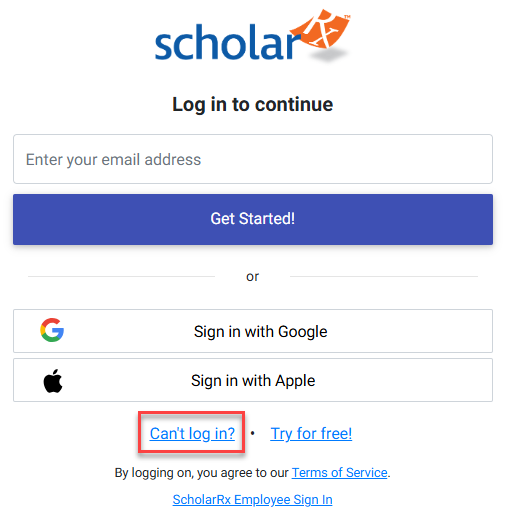This screenshot has width=506, height=524.
Task: Click the divider line right of 'or'
Action: 384,276
